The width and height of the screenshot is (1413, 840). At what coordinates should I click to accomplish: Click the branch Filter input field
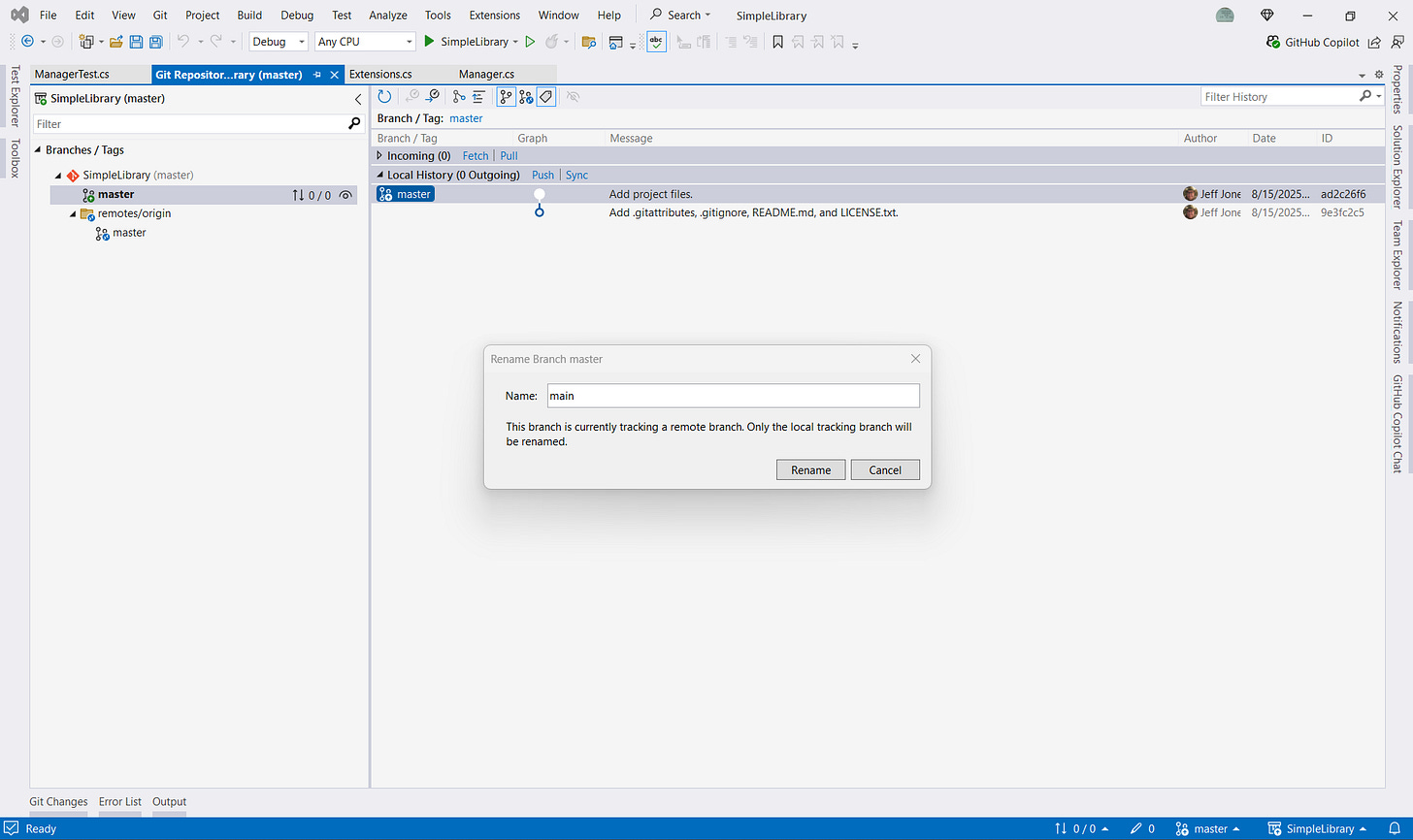tap(189, 124)
